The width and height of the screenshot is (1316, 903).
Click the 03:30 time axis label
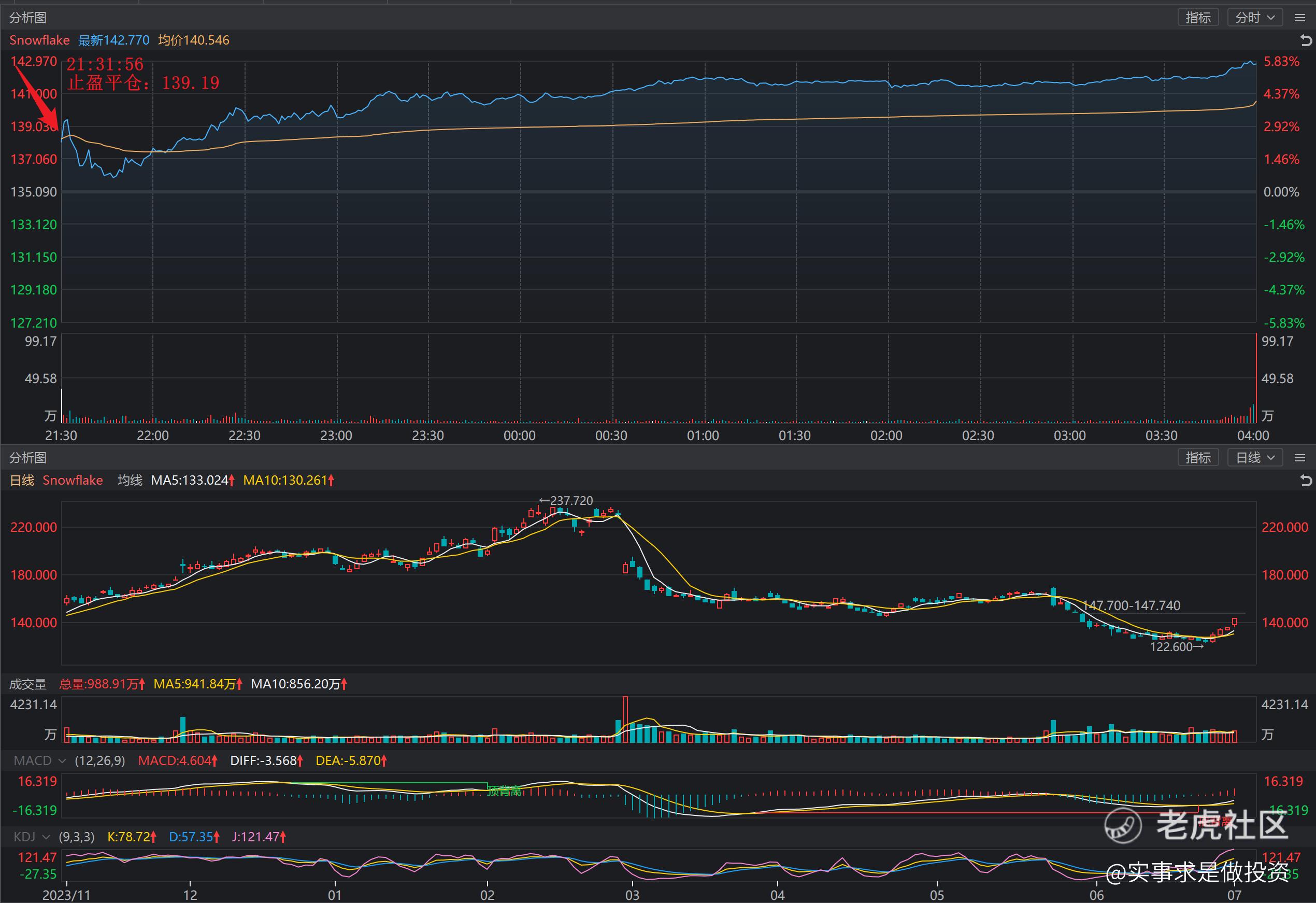[x=1162, y=435]
